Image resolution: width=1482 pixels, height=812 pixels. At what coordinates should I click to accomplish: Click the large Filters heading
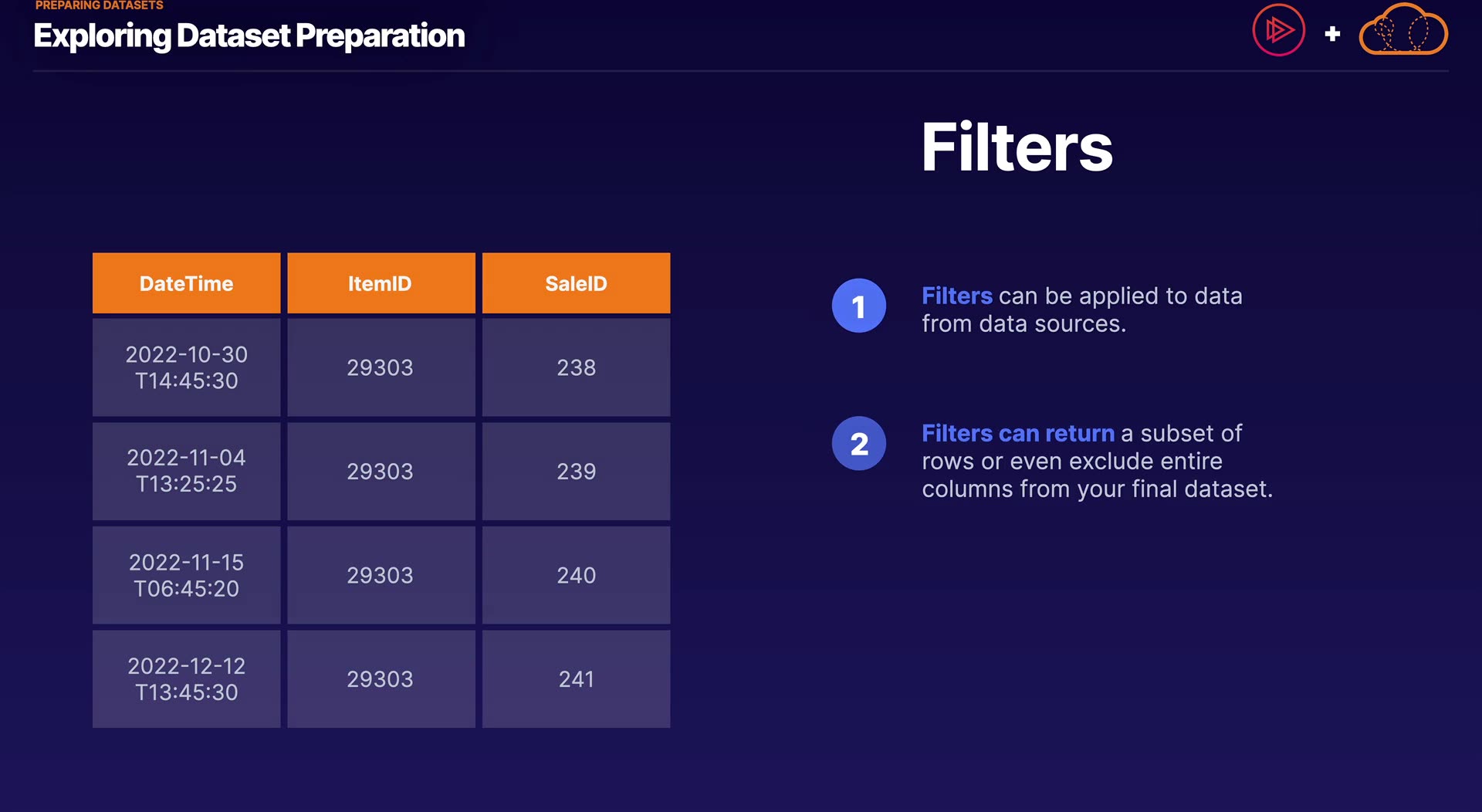pos(1017,147)
